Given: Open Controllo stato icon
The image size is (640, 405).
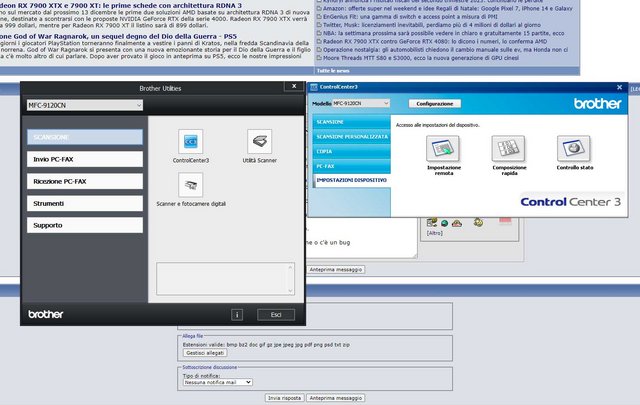Looking at the screenshot, I should [573, 149].
